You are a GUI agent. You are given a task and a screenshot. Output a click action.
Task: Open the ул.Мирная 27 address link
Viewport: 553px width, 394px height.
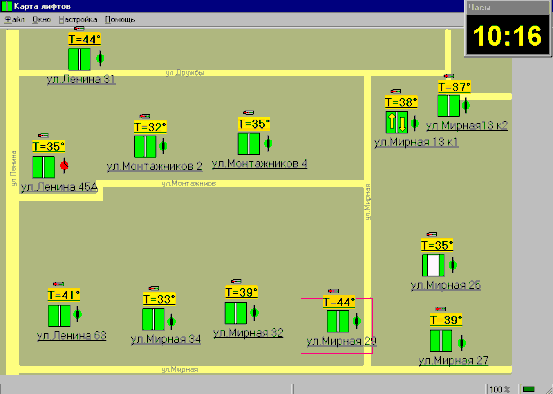click(x=454, y=360)
